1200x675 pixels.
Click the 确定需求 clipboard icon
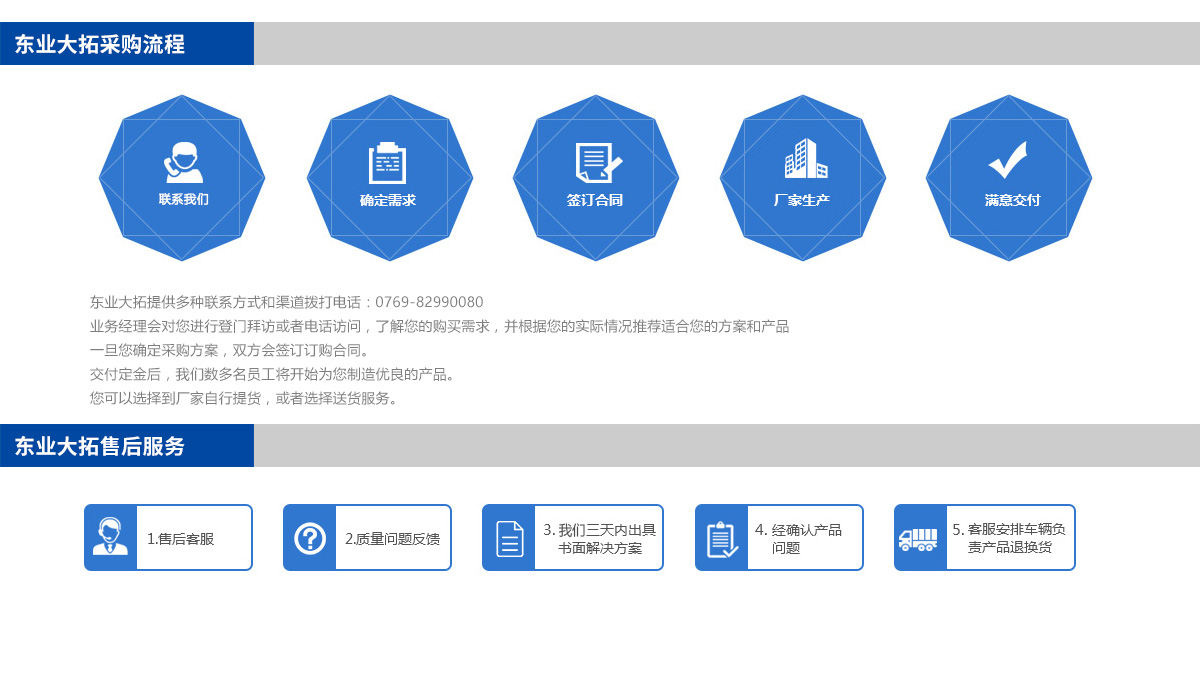(388, 163)
